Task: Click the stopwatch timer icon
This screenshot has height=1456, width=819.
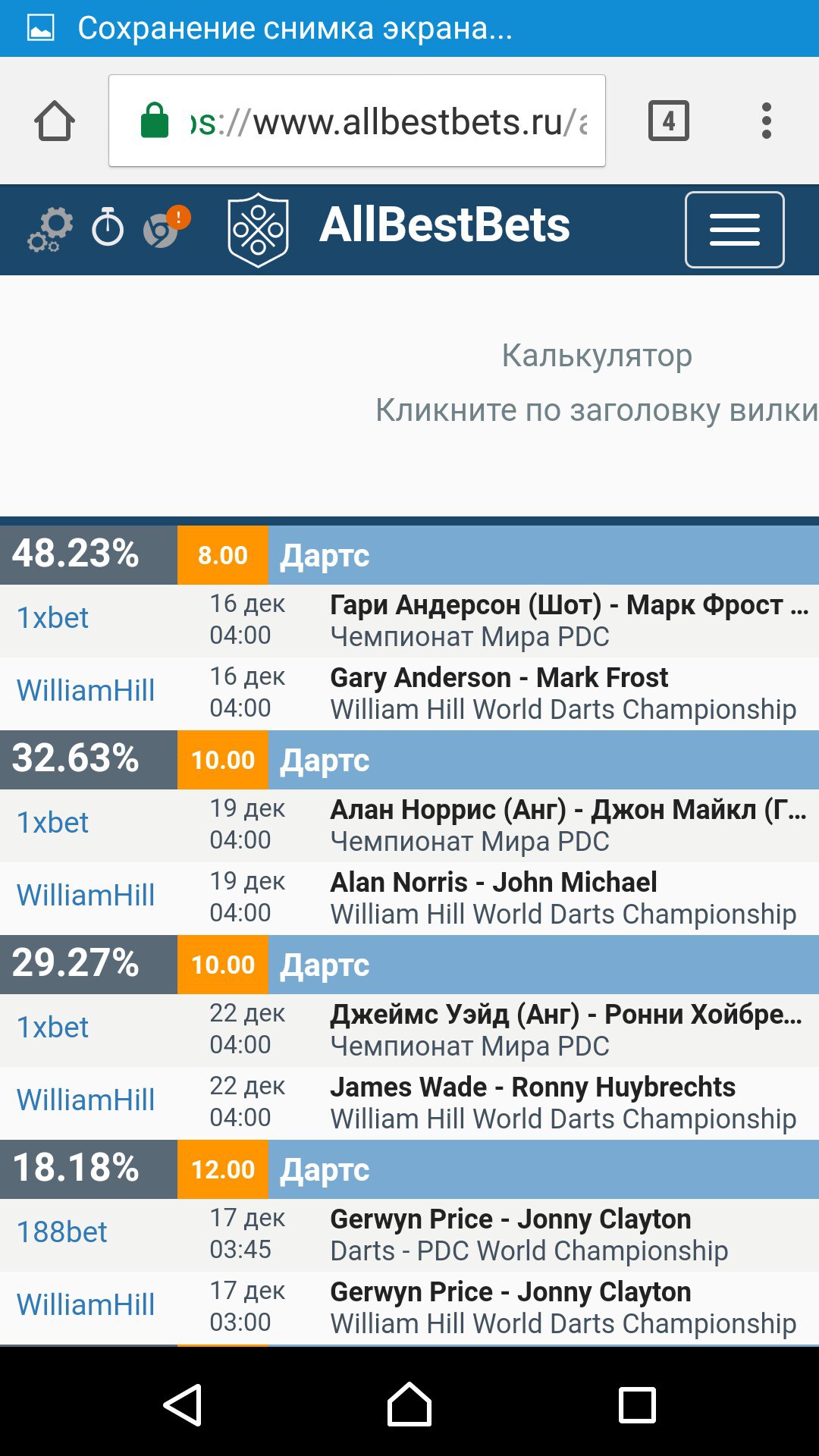Action: [x=108, y=227]
